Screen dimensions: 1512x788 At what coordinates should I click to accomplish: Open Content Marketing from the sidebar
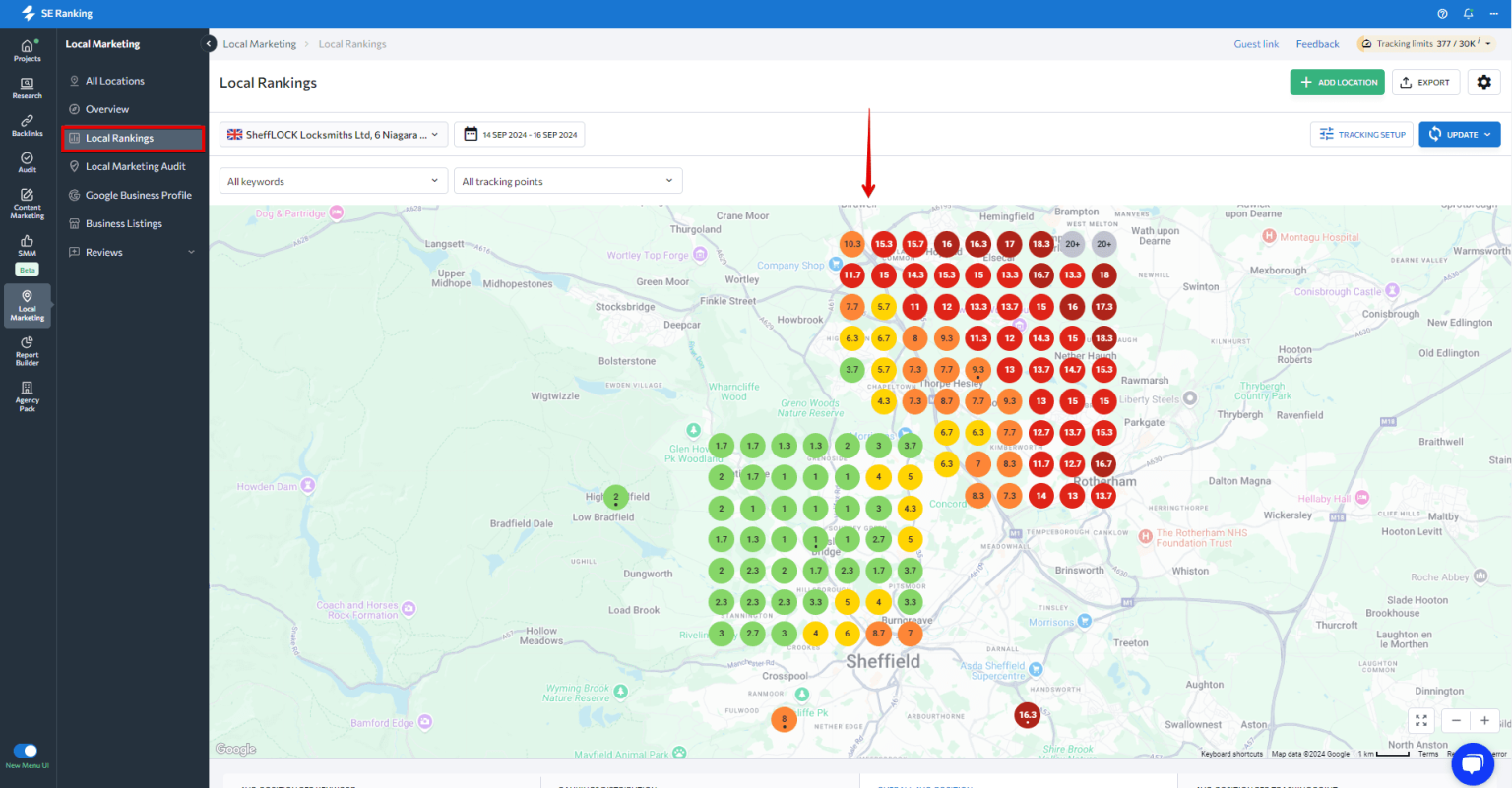click(x=27, y=202)
